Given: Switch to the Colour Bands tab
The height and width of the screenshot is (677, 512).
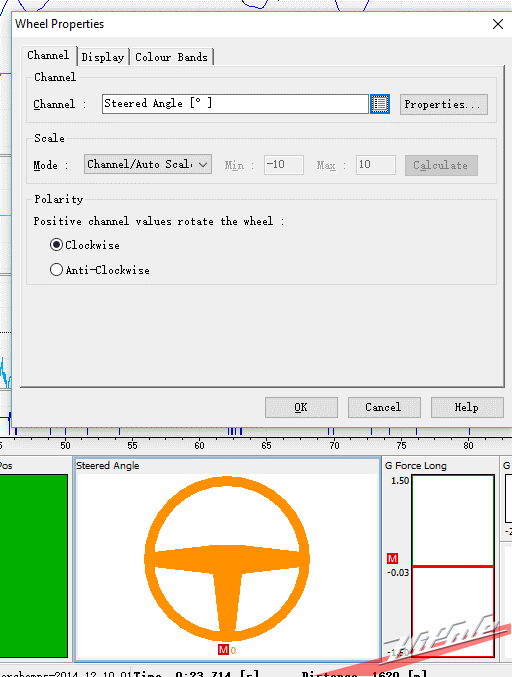Looking at the screenshot, I should click(171, 57).
